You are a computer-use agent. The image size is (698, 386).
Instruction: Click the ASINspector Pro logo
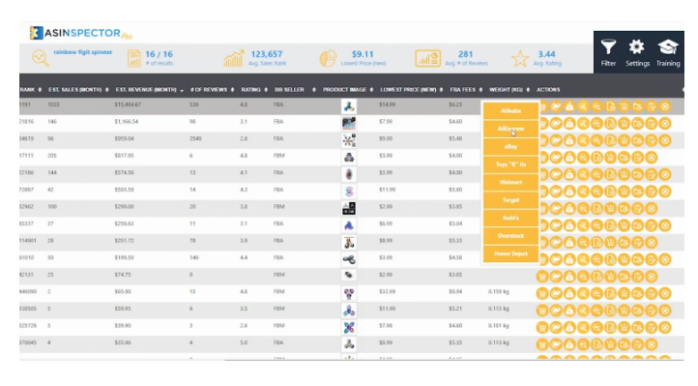pyautogui.click(x=81, y=33)
